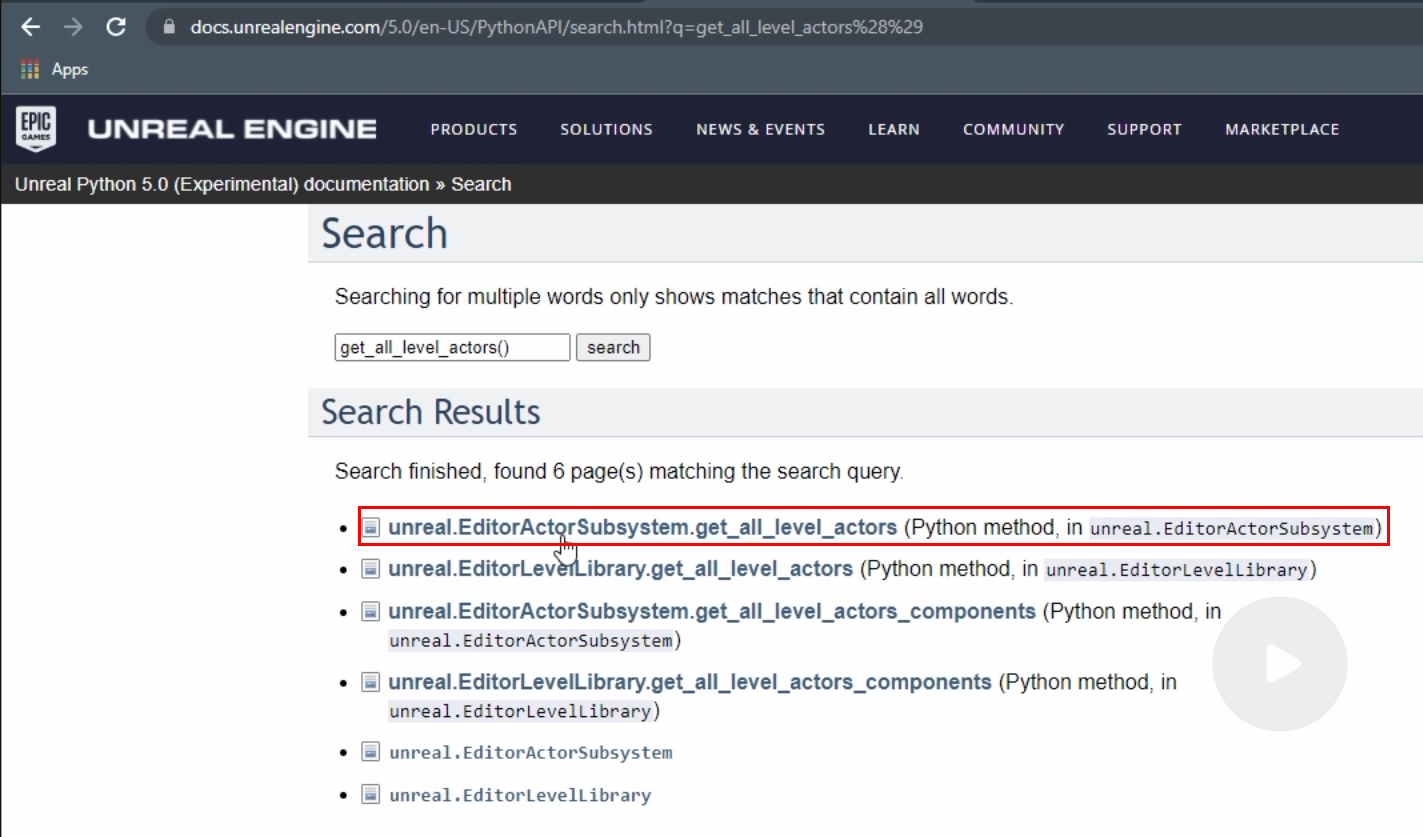Click document icon beside unreal.EditorLevelLibrary class result
This screenshot has width=1423, height=837.
(x=371, y=795)
